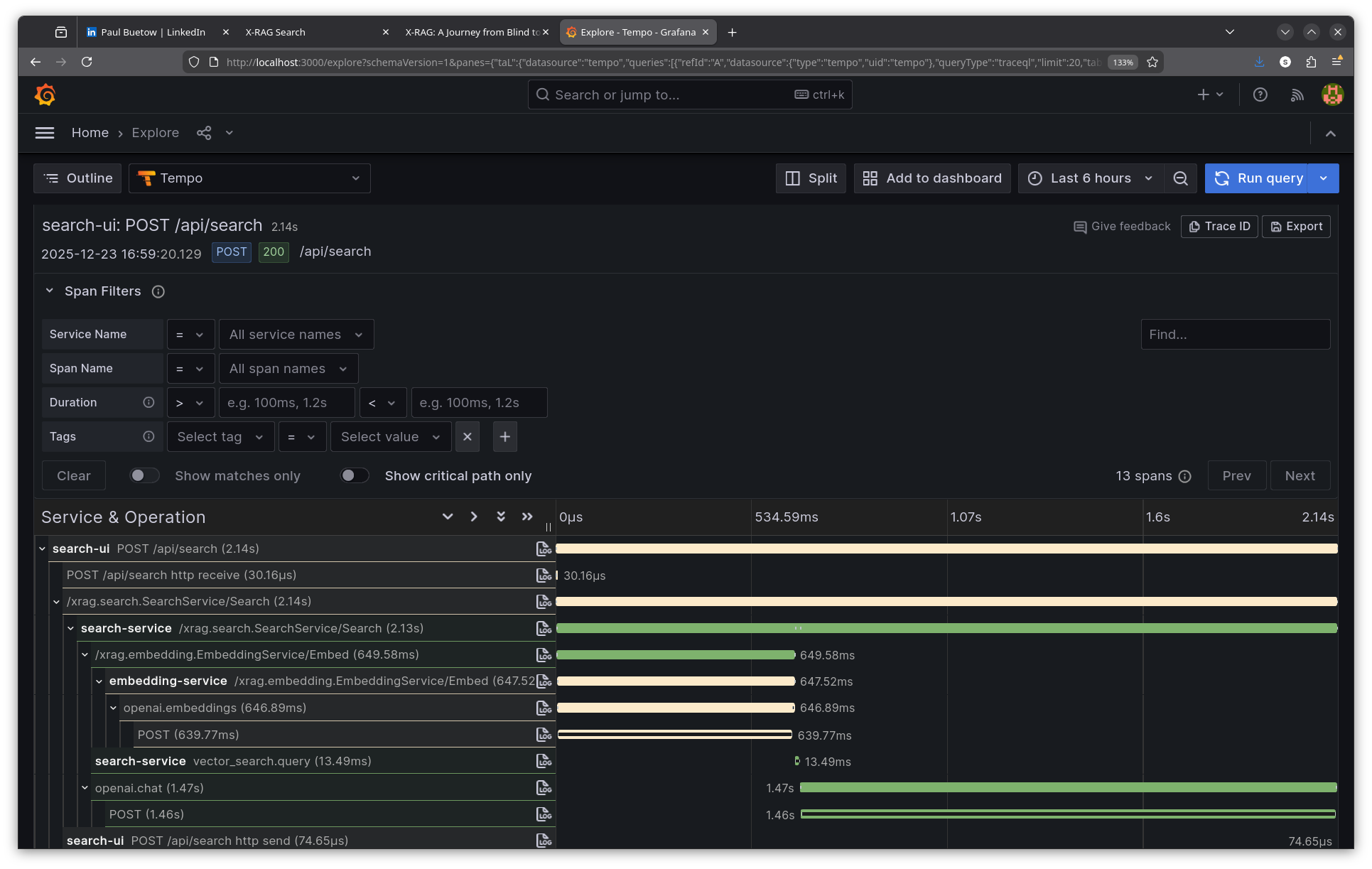Screen dimensions: 1372x869
Task: Switch to the Paul Buetow LinkedIn tab
Action: click(x=153, y=32)
